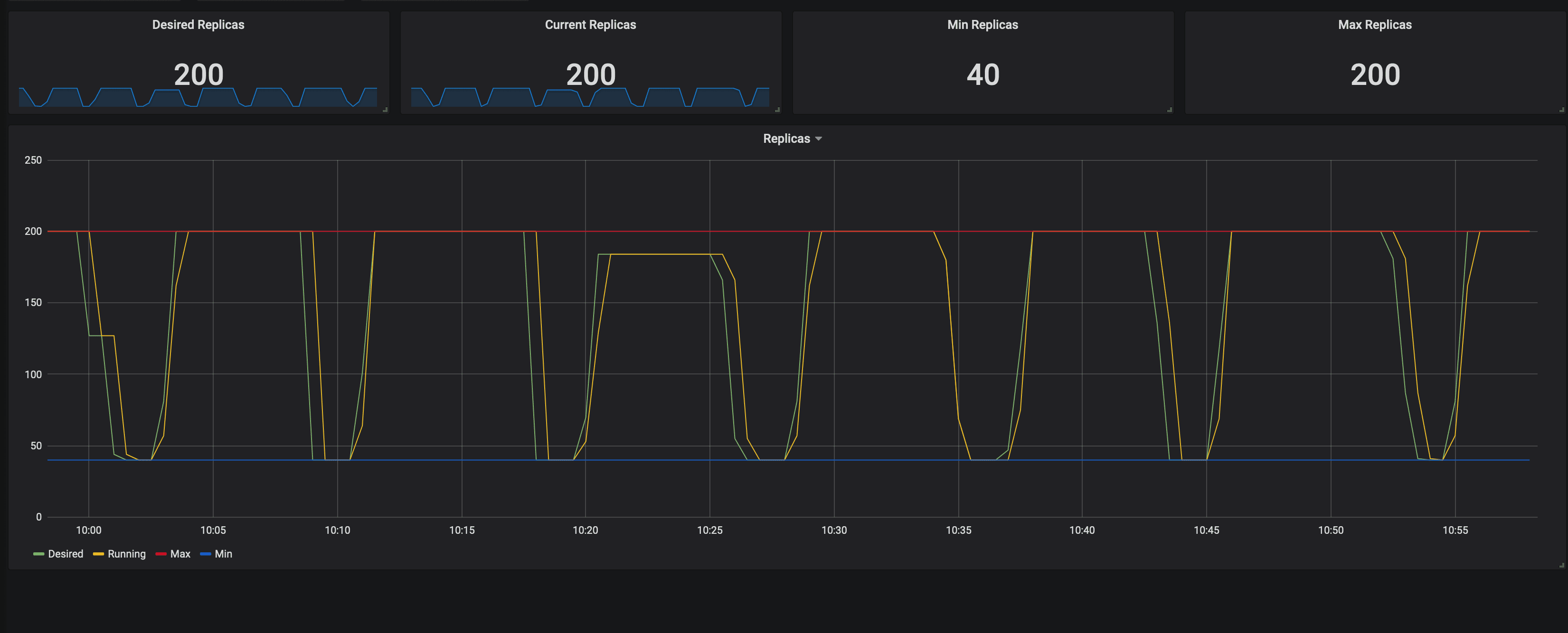Click the Running series legend color marker
Screen dimensions: 1568x633
tap(99, 554)
